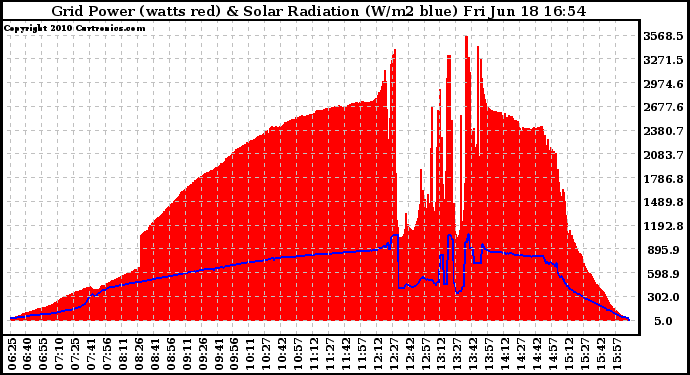Select the 07:56 x-axis label
The height and width of the screenshot is (375, 690).
point(107,353)
